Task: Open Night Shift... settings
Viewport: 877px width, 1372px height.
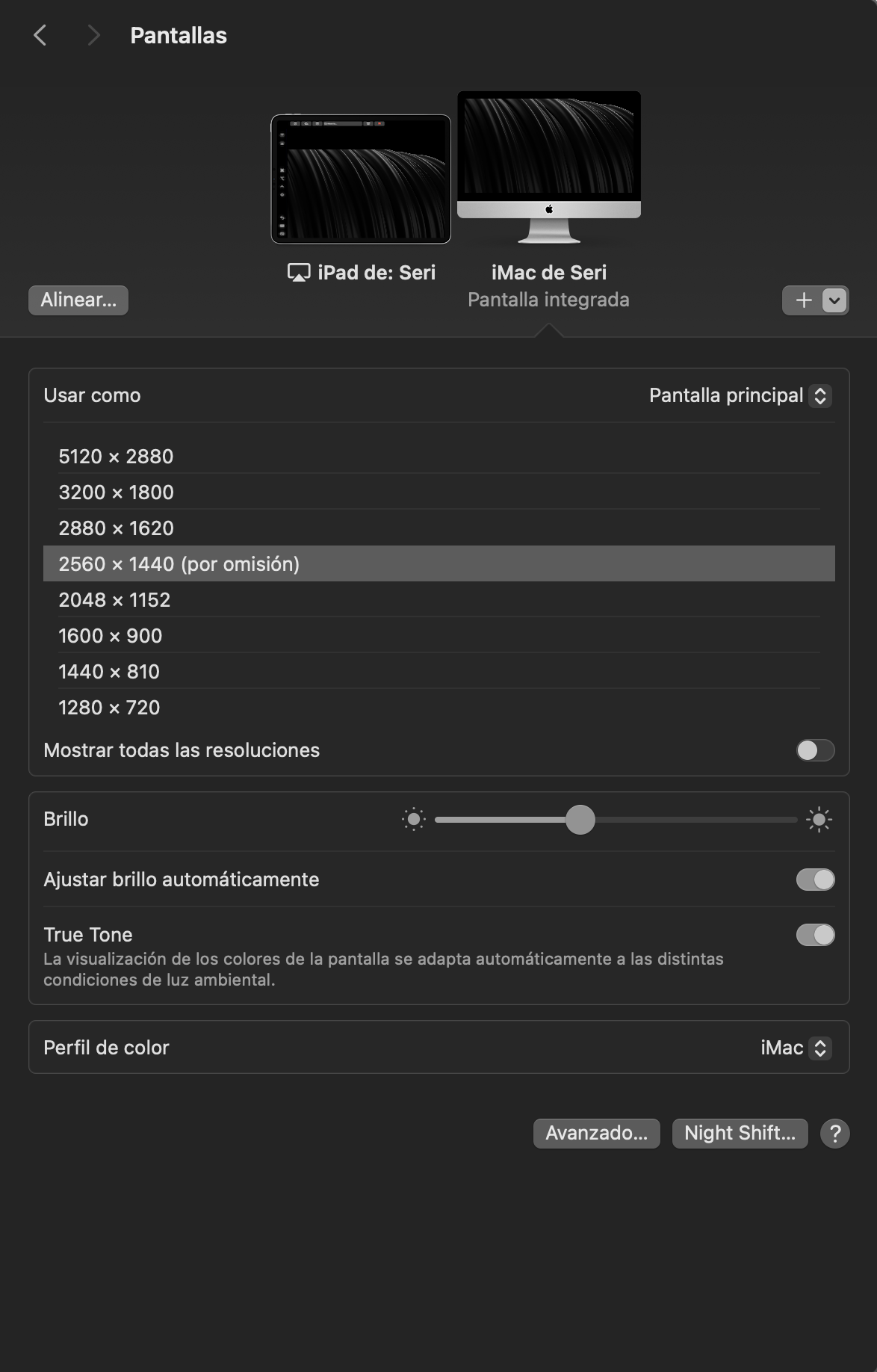Action: [x=740, y=1133]
